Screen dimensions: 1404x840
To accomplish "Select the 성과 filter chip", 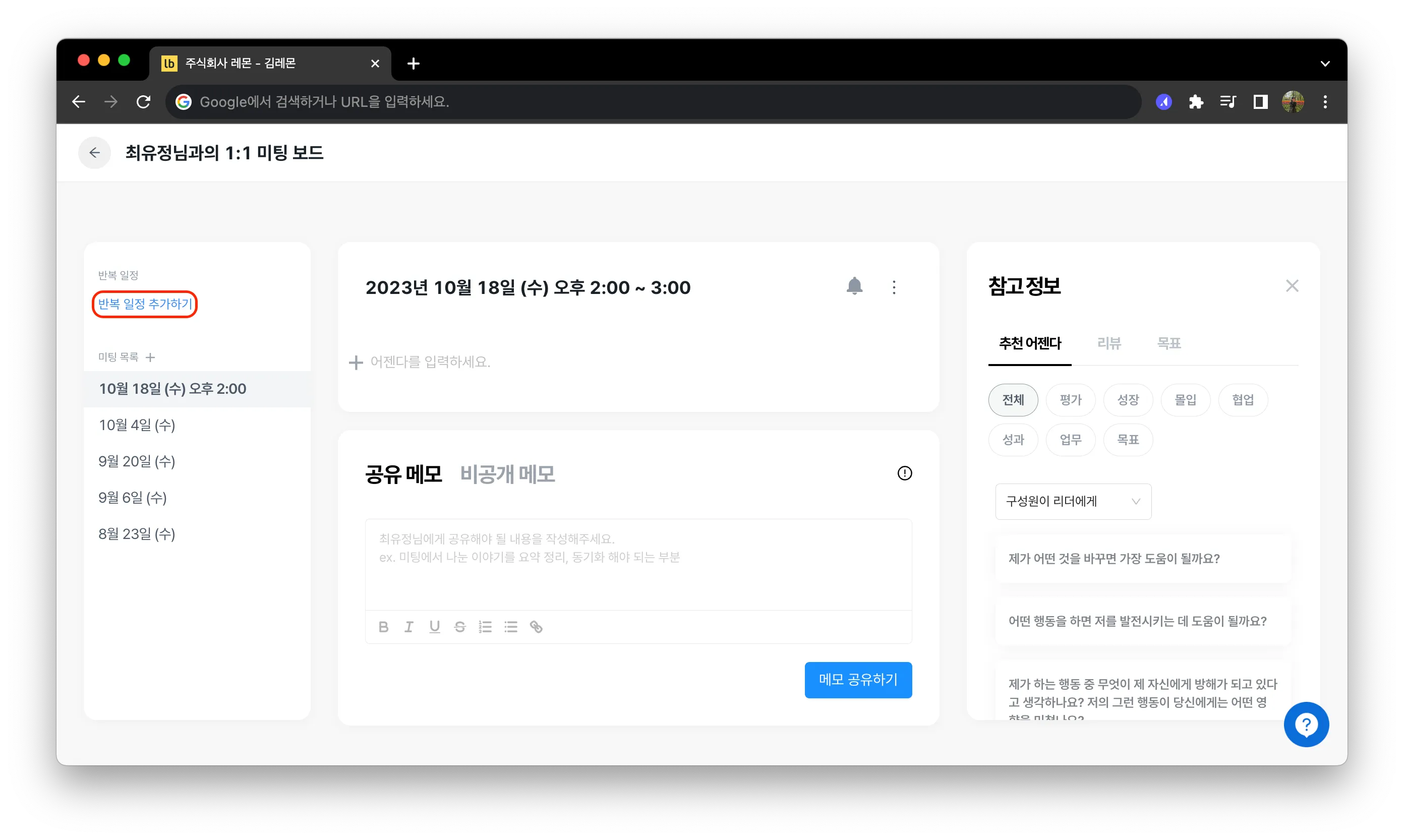I will [x=1013, y=440].
